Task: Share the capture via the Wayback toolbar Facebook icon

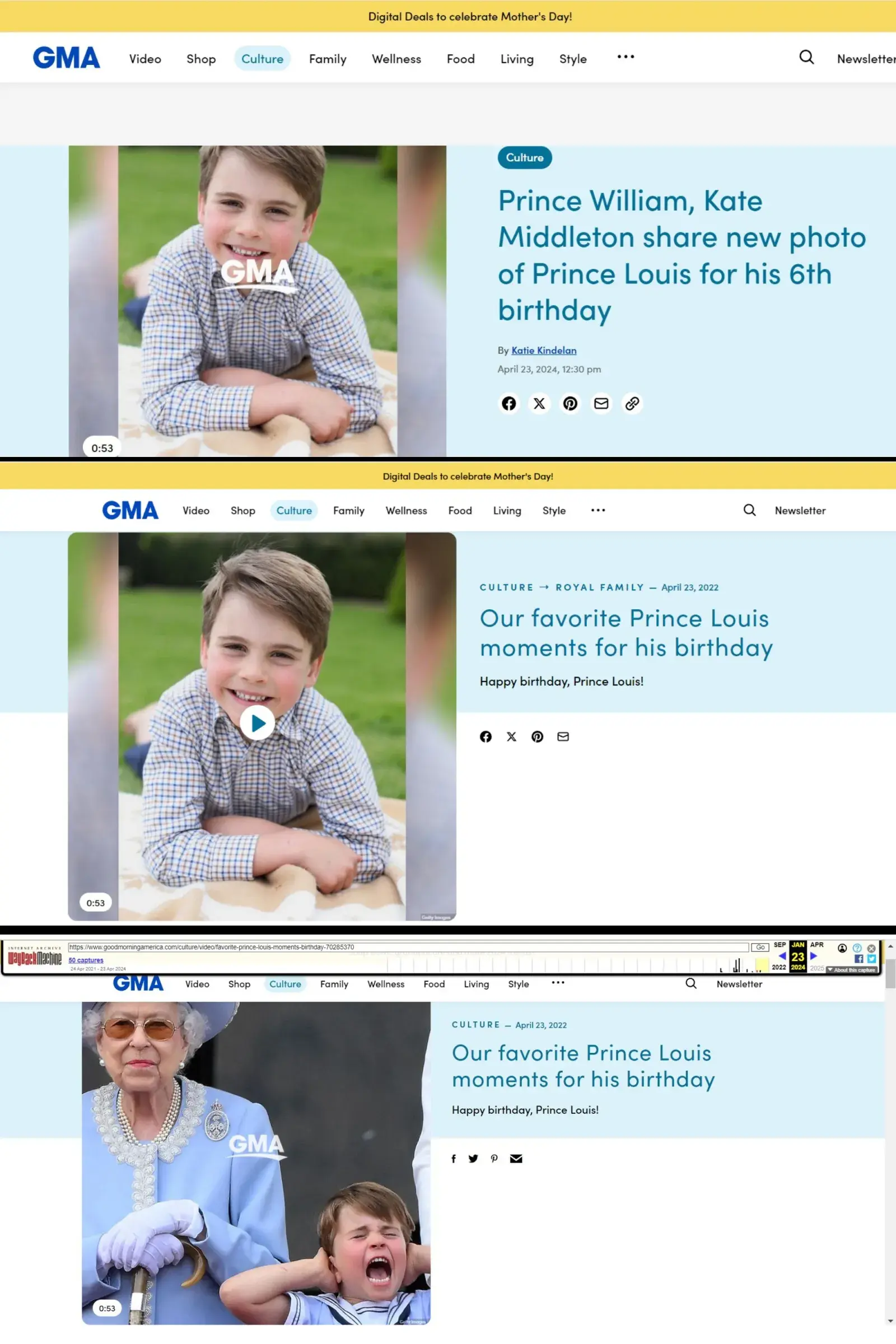Action: (x=859, y=958)
